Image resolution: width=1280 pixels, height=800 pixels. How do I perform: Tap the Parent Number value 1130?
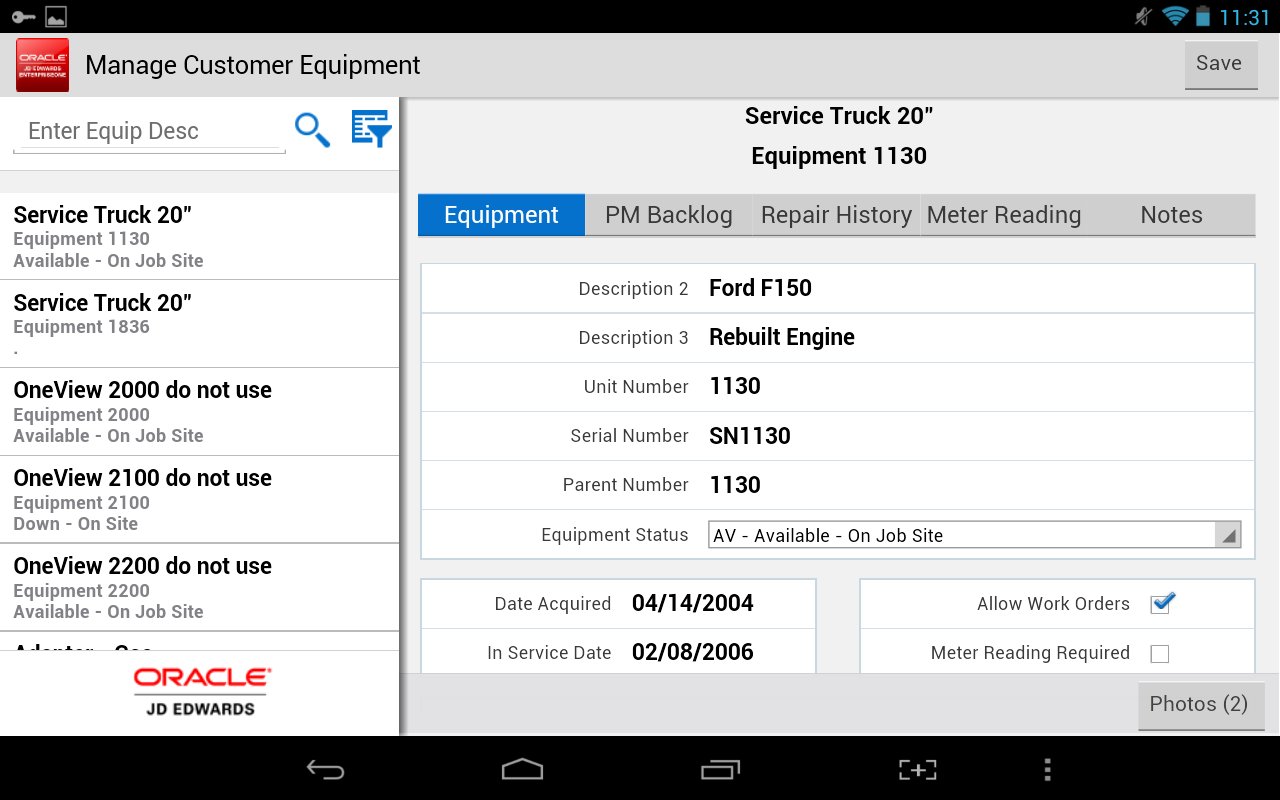[735, 485]
